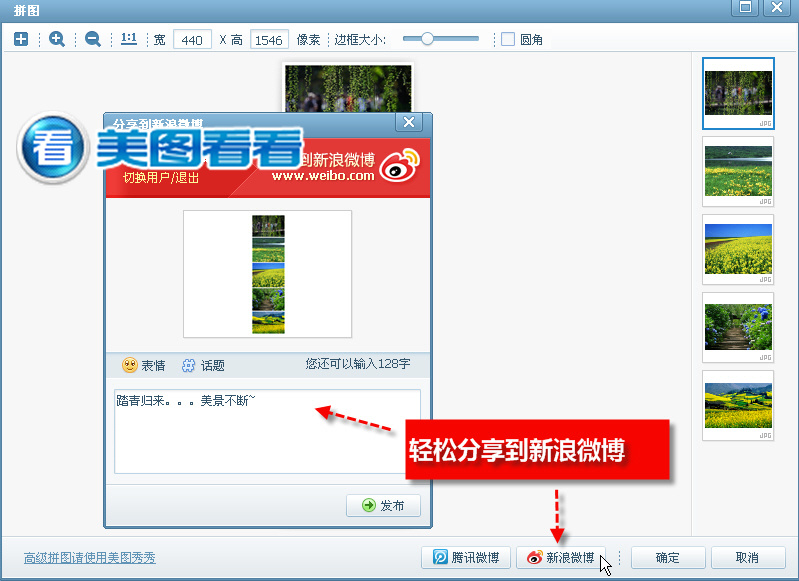
Task: Close the 拼图 window
Action: [777, 7]
